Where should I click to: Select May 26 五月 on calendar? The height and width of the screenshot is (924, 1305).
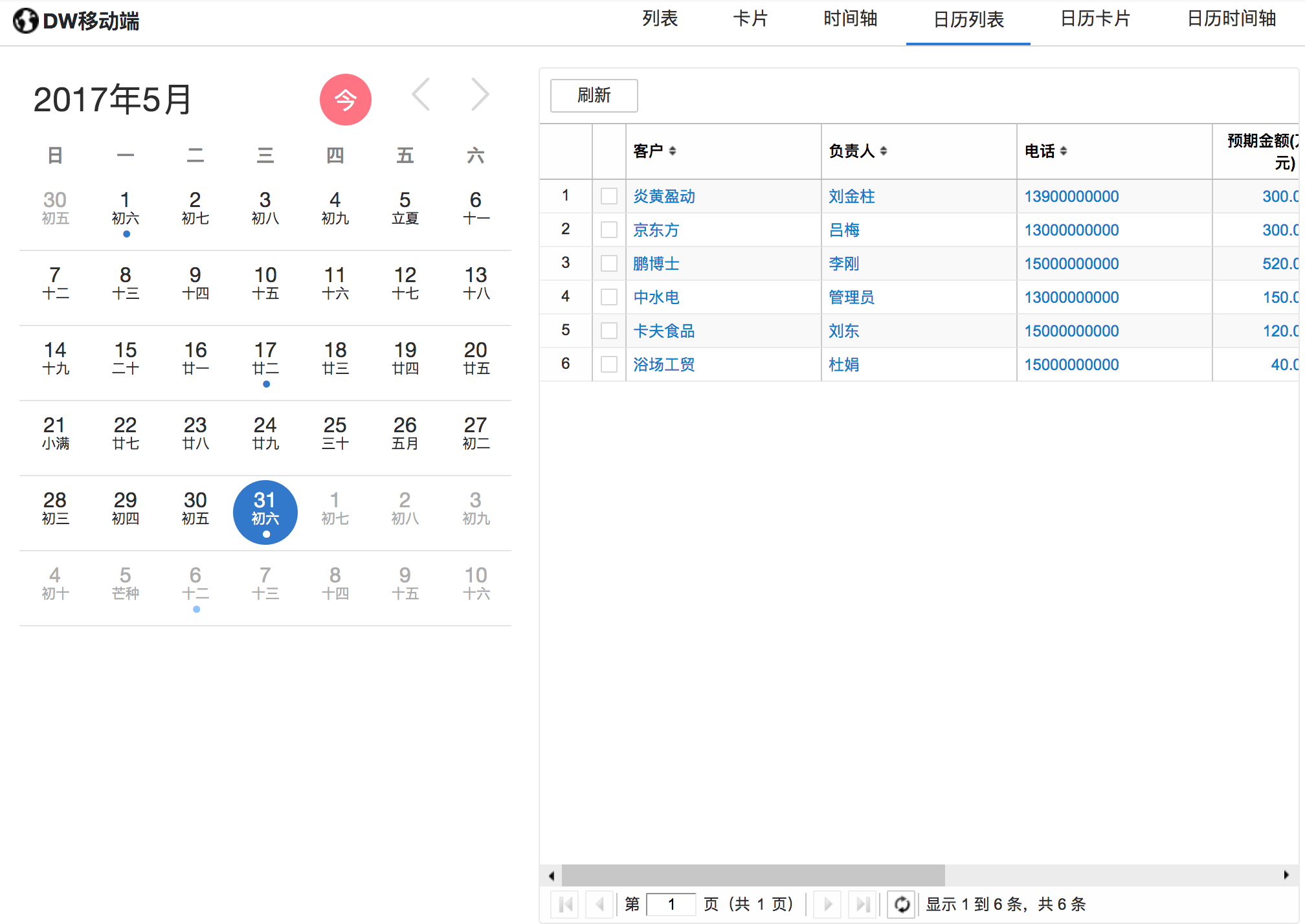405,434
